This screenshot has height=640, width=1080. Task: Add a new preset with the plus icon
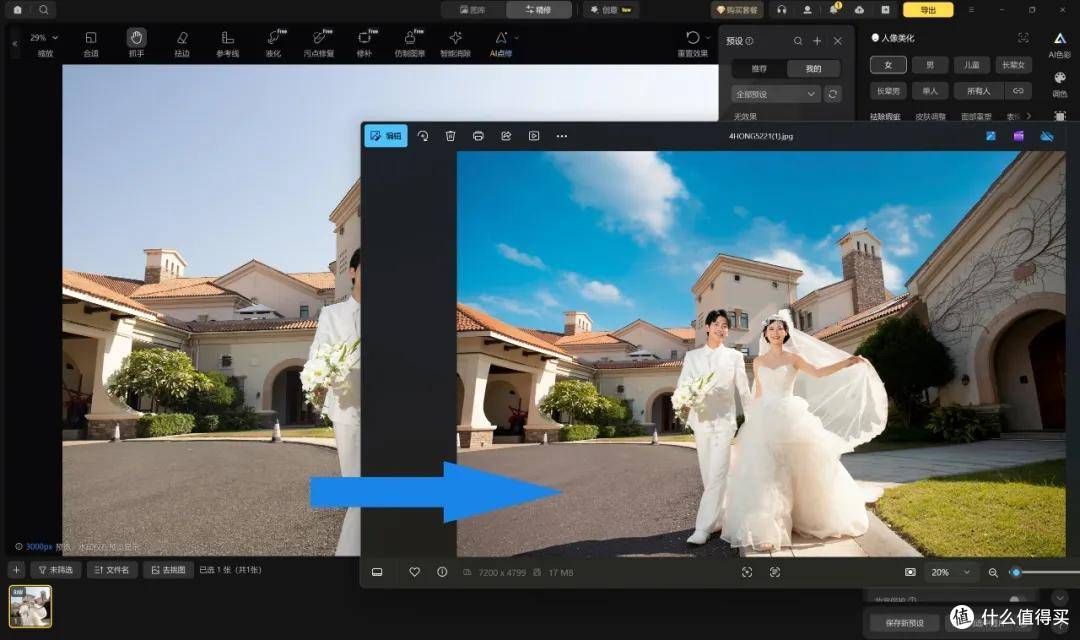(817, 41)
